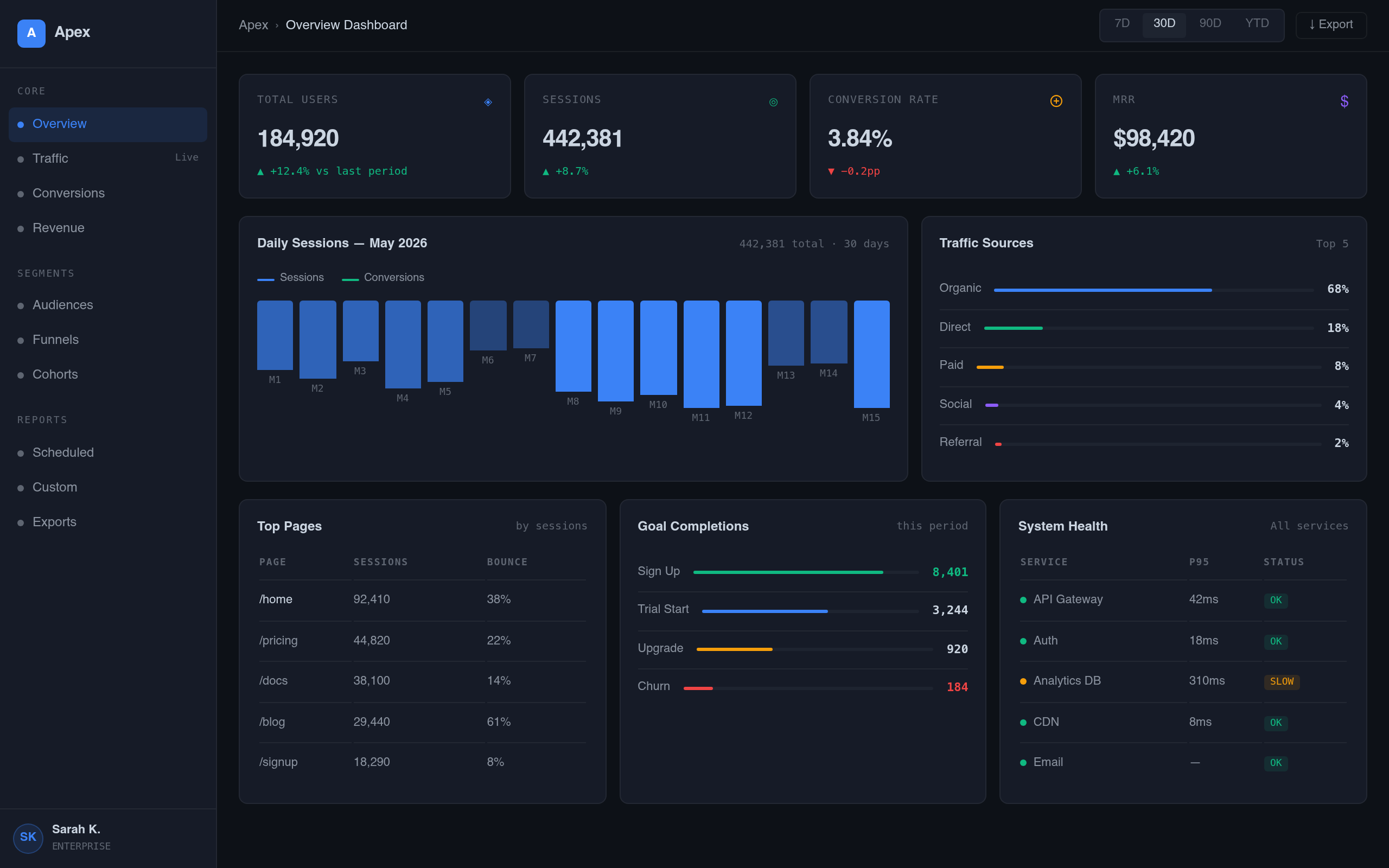Click the /pricing page row
Screen dimensions: 1389x868
(423, 641)
